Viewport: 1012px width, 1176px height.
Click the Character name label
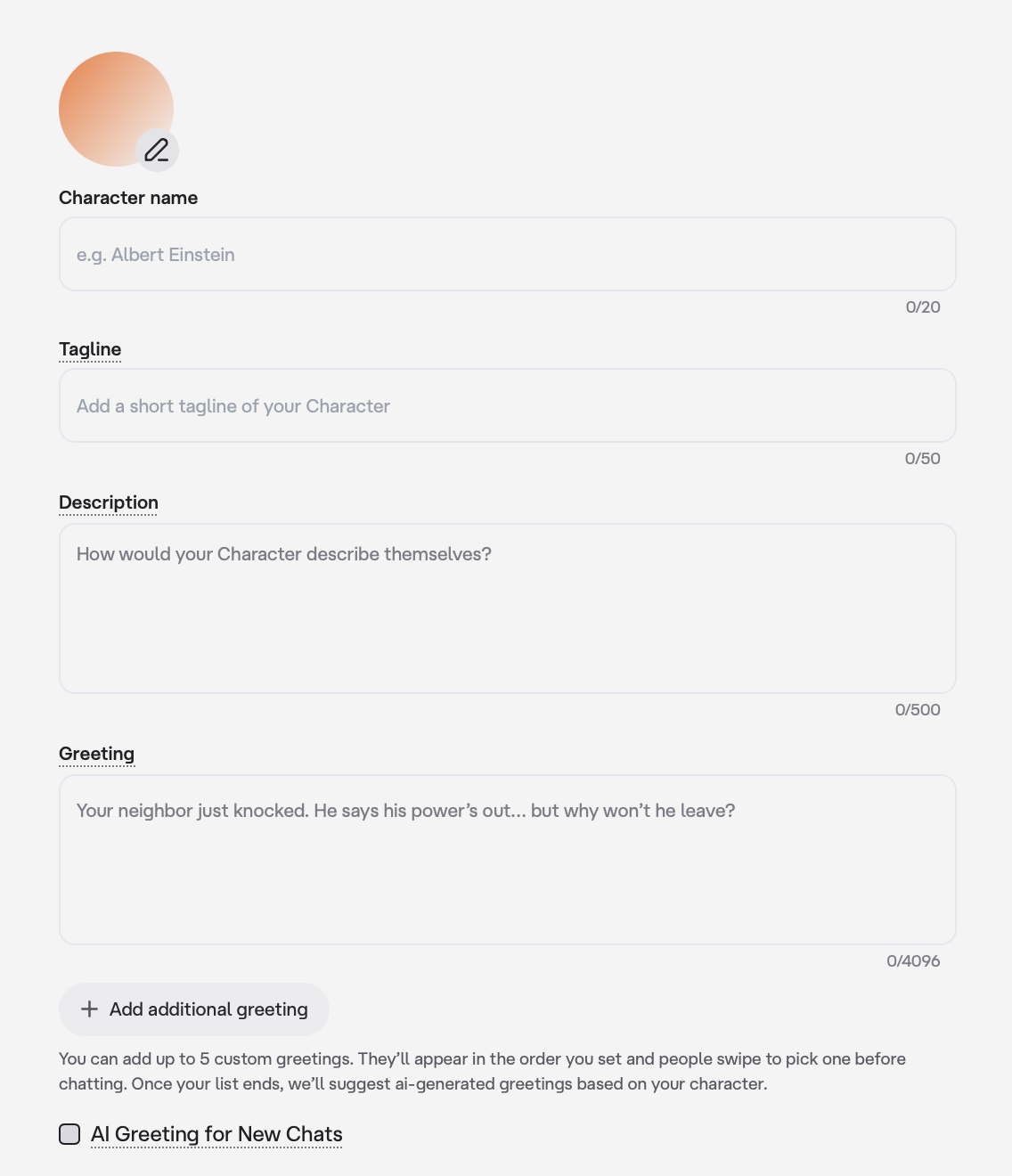pos(128,198)
